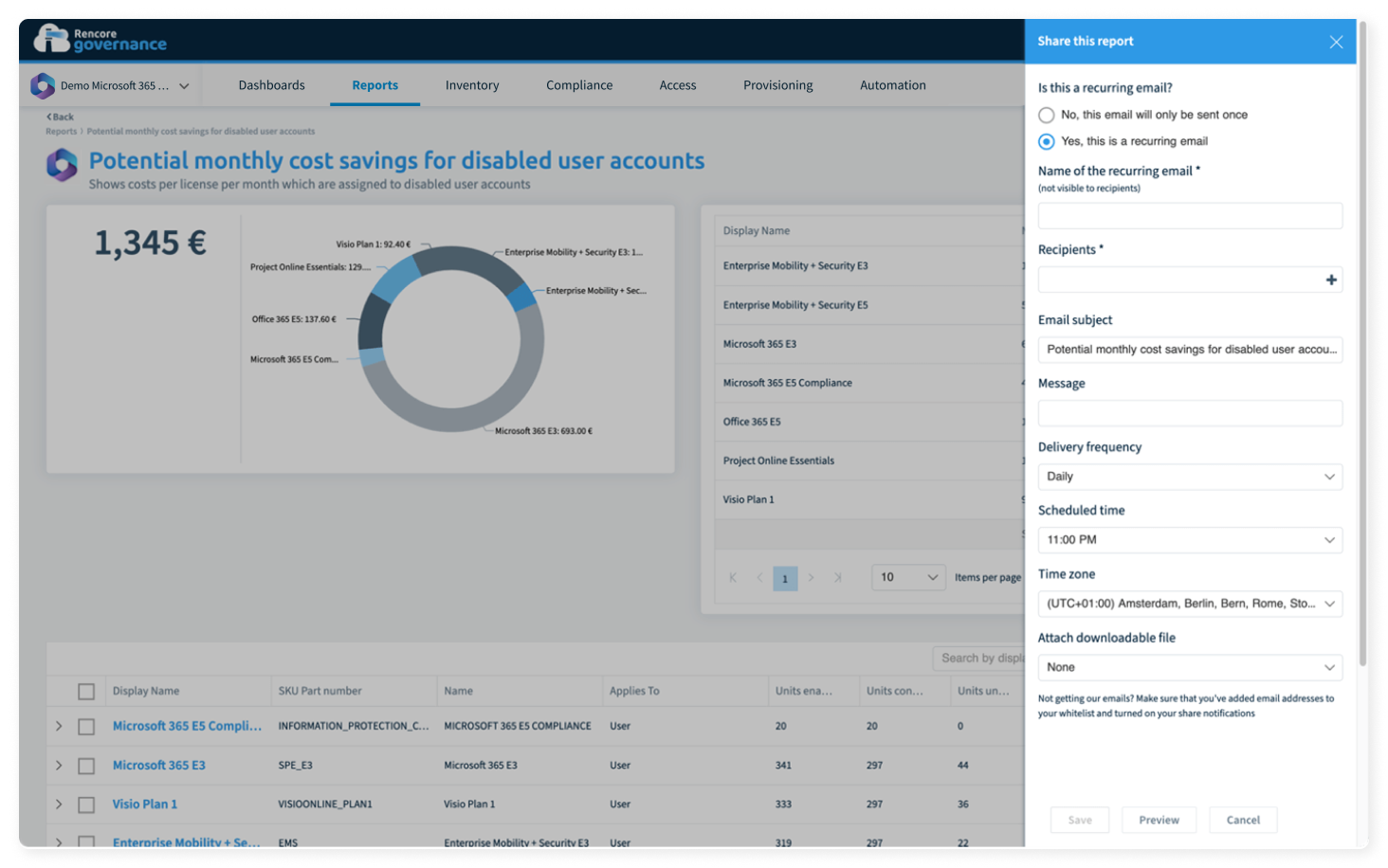Click the Search by display name box

click(978, 658)
